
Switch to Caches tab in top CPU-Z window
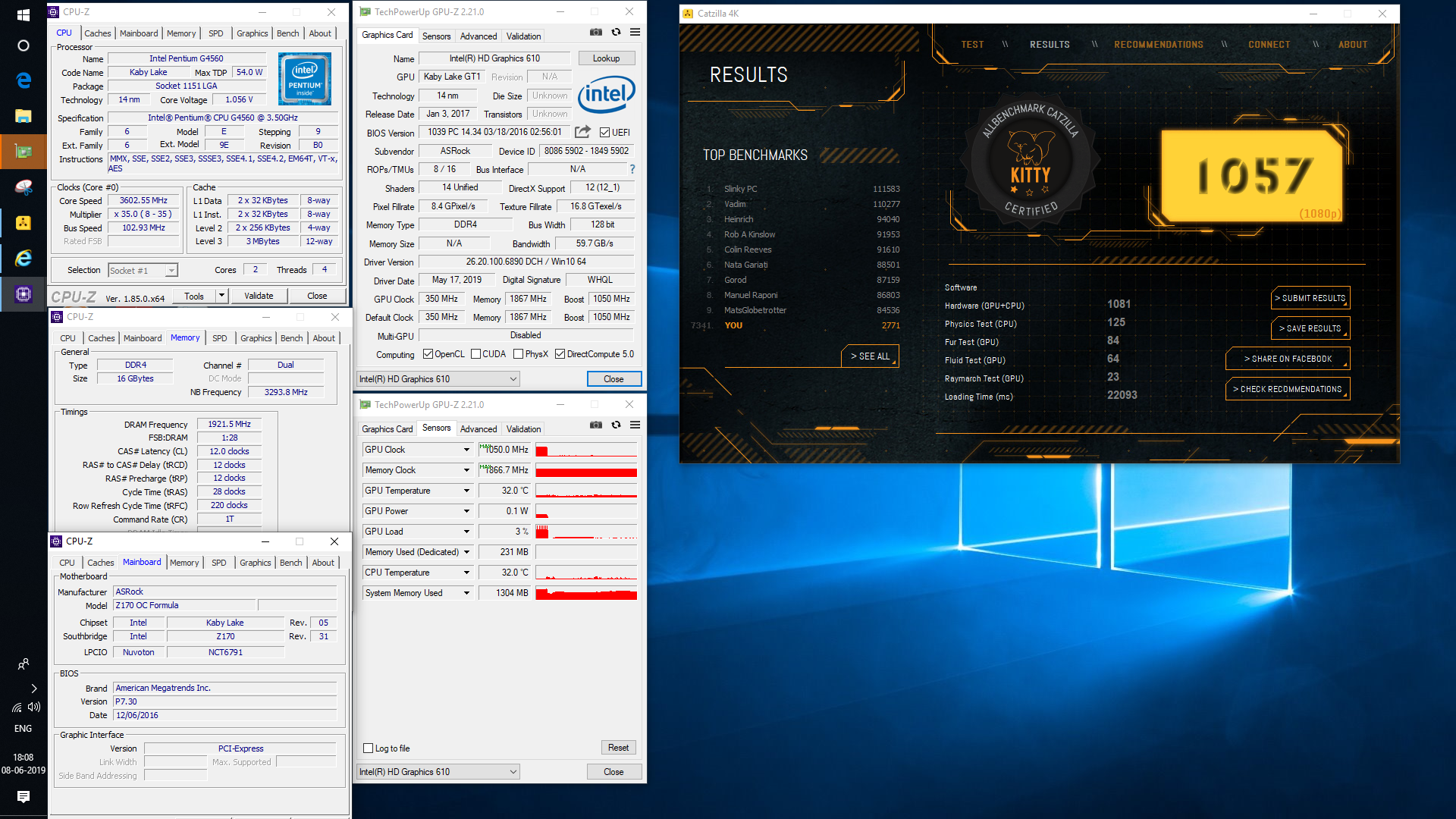pos(98,33)
